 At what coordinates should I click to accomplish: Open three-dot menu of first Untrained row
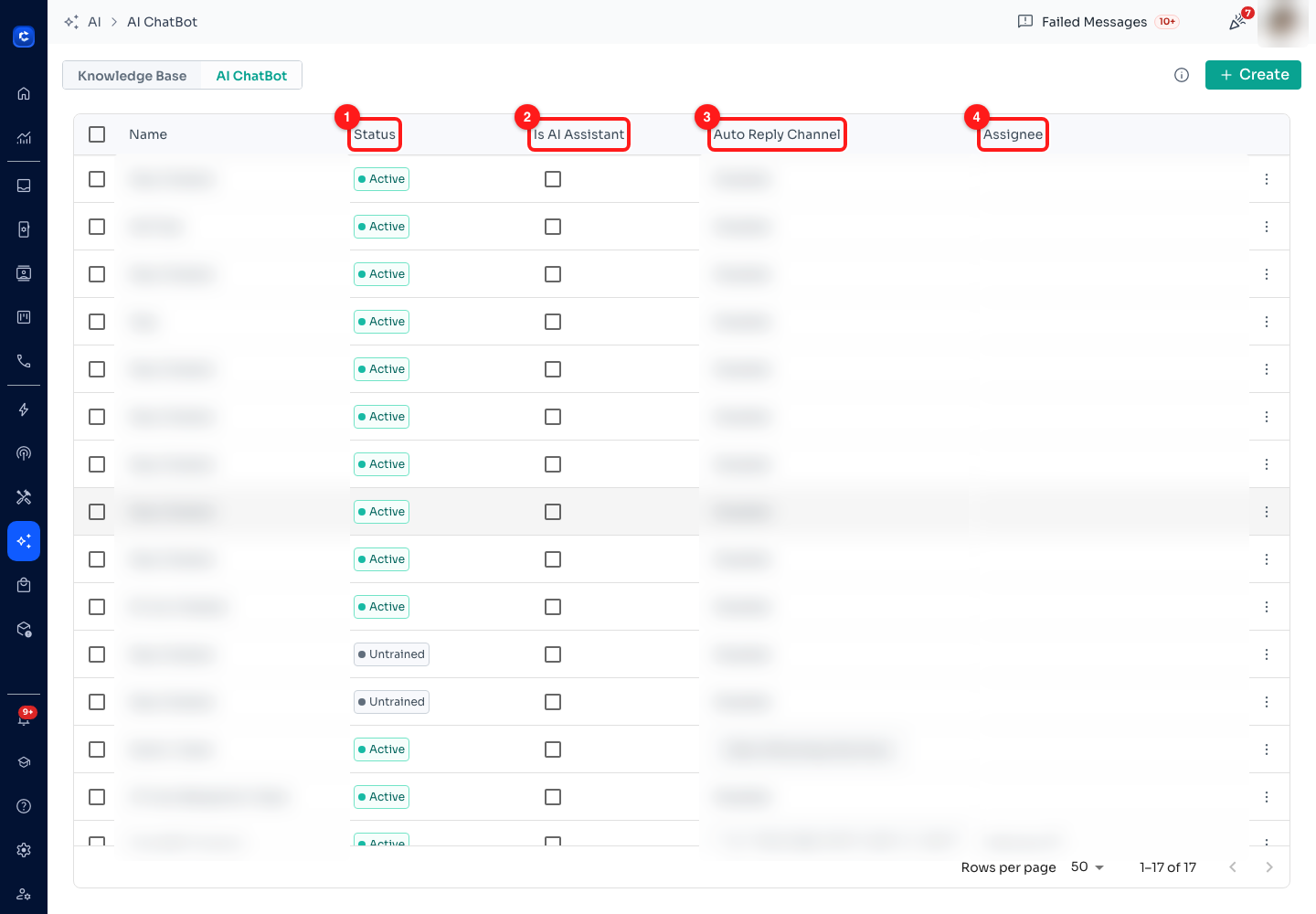[x=1267, y=654]
